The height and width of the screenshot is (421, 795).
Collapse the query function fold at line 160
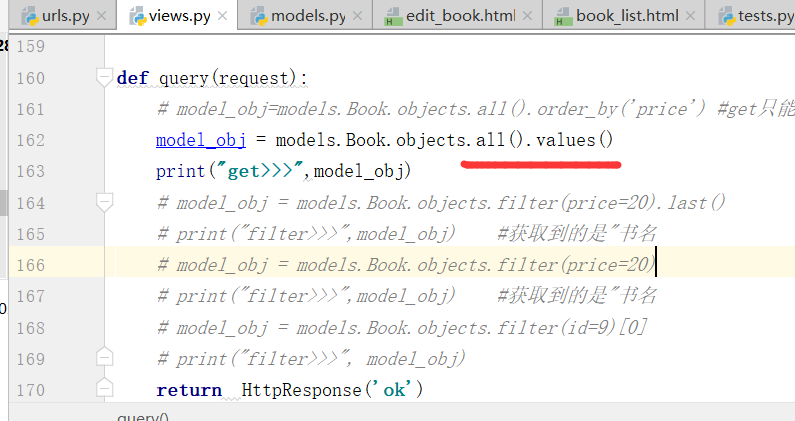pos(104,78)
